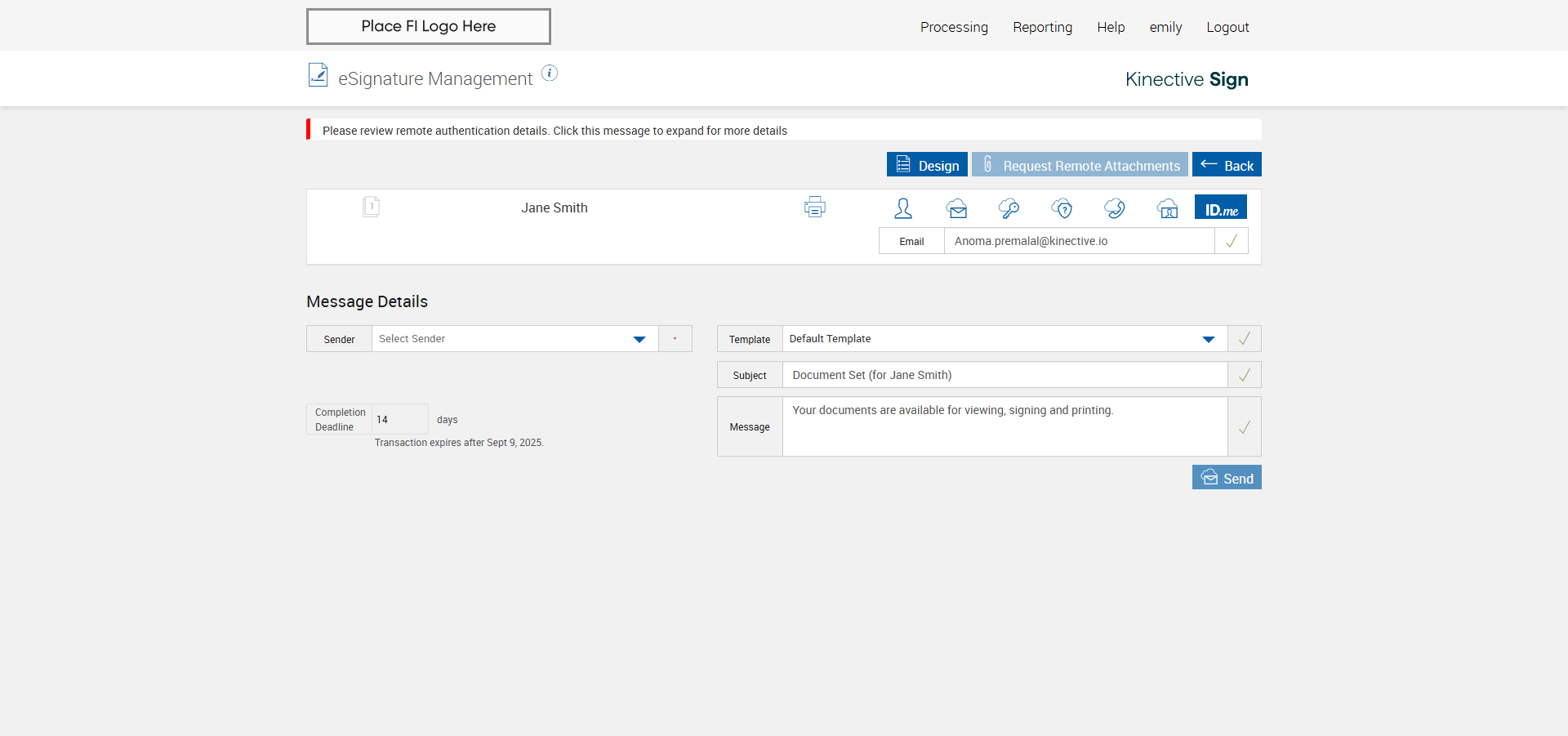Image resolution: width=1568 pixels, height=736 pixels.
Task: Pick the cloud shield question authentication icon
Action: click(x=1062, y=208)
